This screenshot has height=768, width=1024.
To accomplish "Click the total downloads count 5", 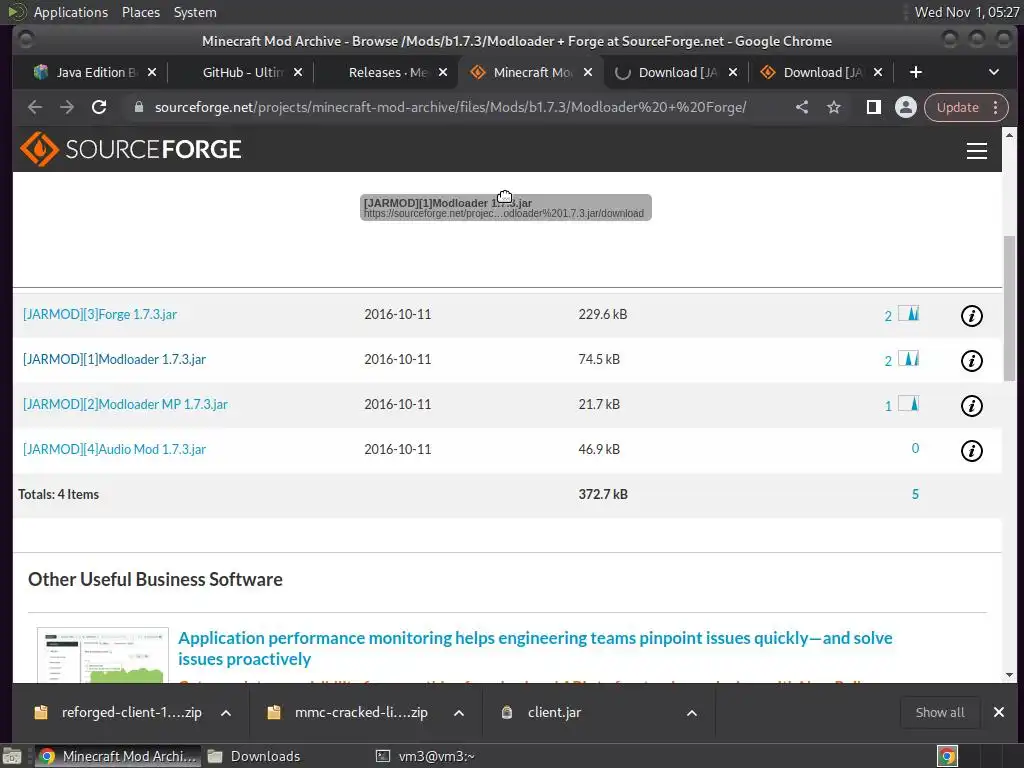I will [x=915, y=494].
